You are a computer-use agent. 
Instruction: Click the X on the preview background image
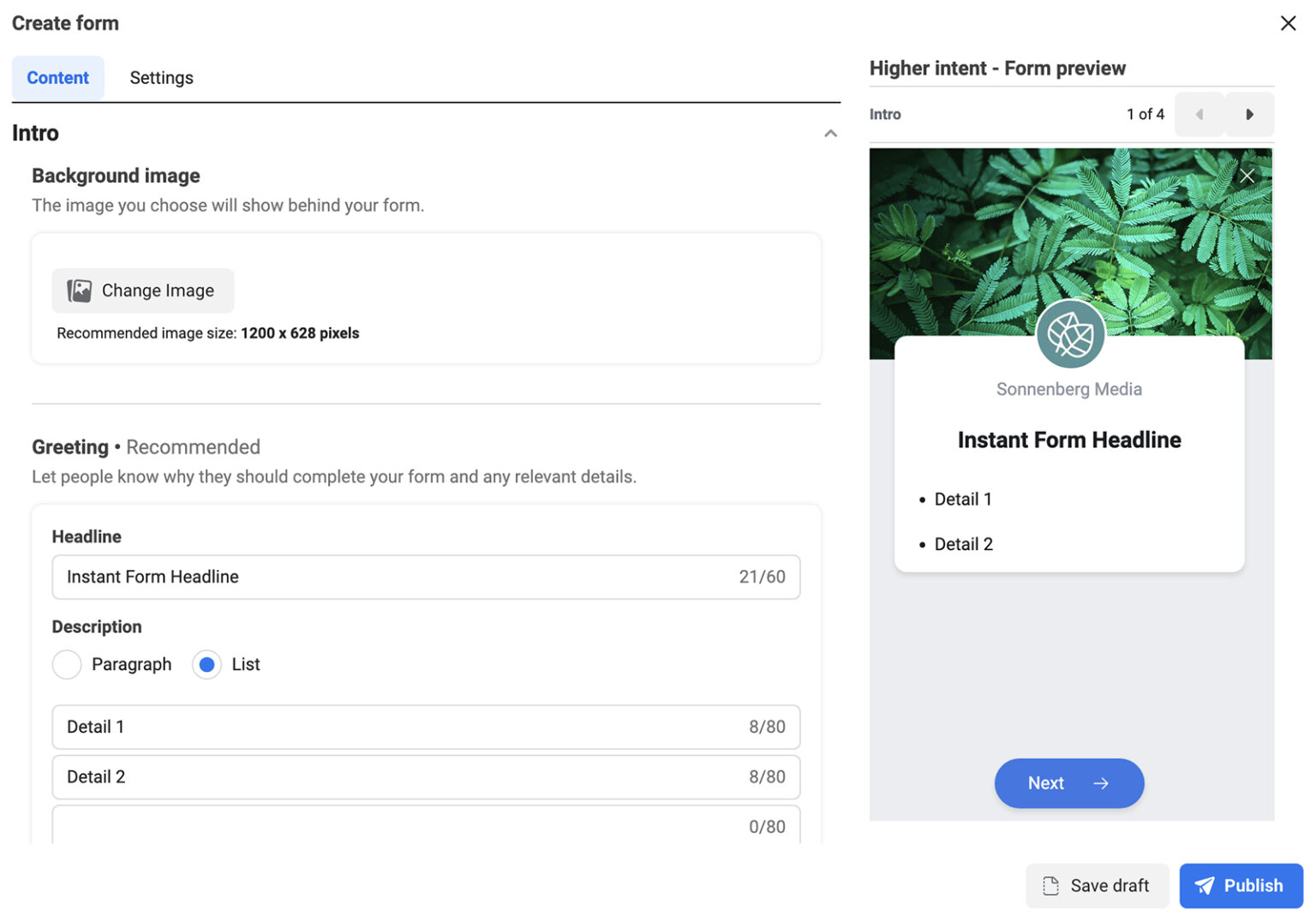click(x=1247, y=175)
